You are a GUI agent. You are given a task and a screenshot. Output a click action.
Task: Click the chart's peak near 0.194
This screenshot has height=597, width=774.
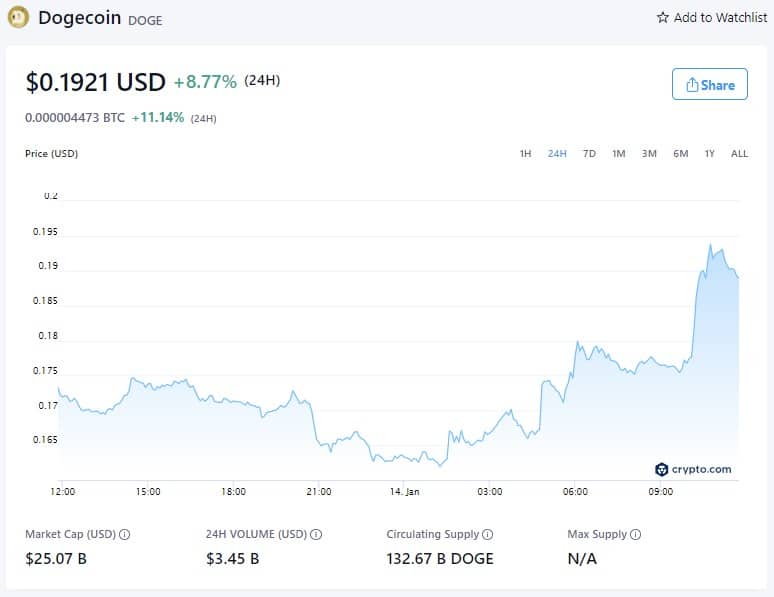(710, 245)
